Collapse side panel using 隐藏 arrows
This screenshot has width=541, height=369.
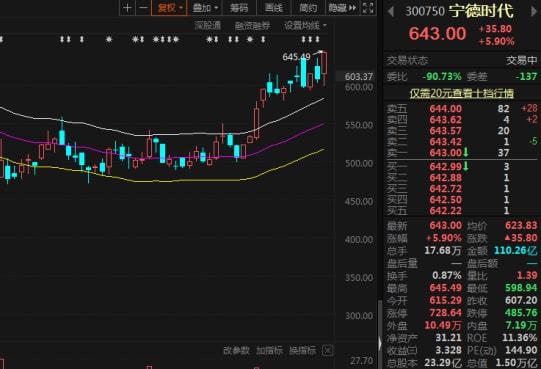[343, 8]
